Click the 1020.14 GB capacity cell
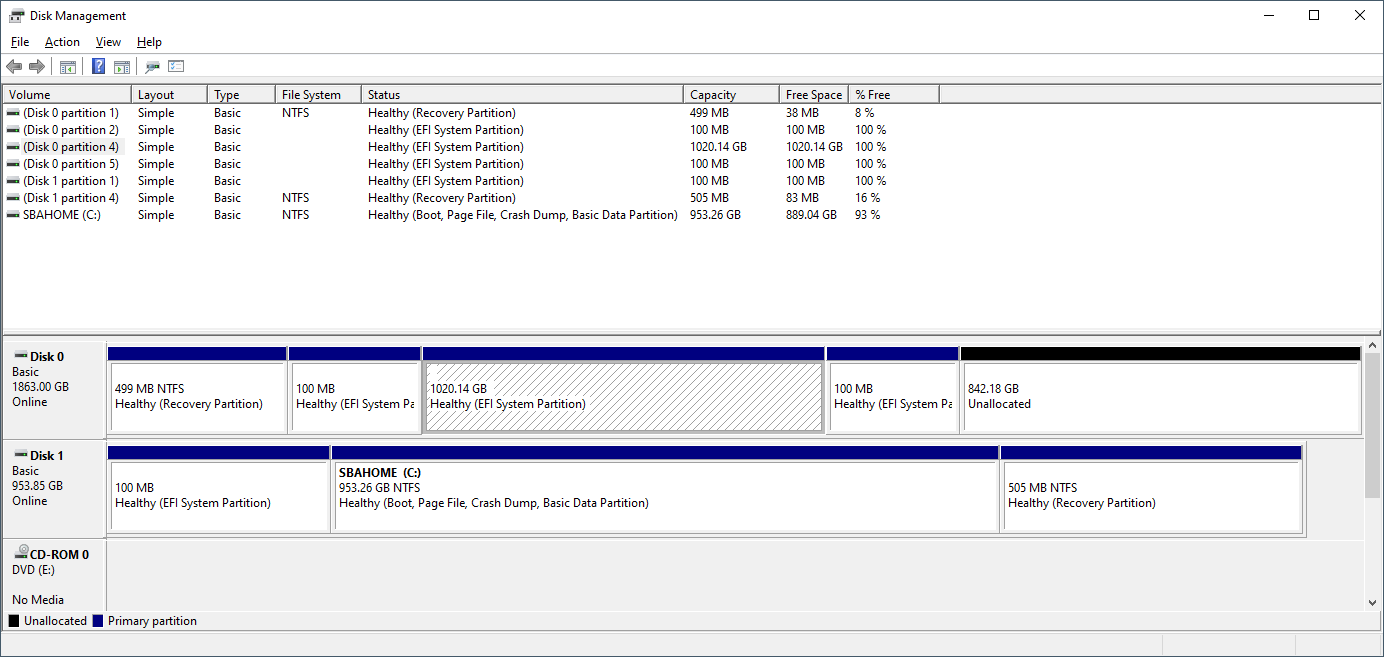 point(719,147)
